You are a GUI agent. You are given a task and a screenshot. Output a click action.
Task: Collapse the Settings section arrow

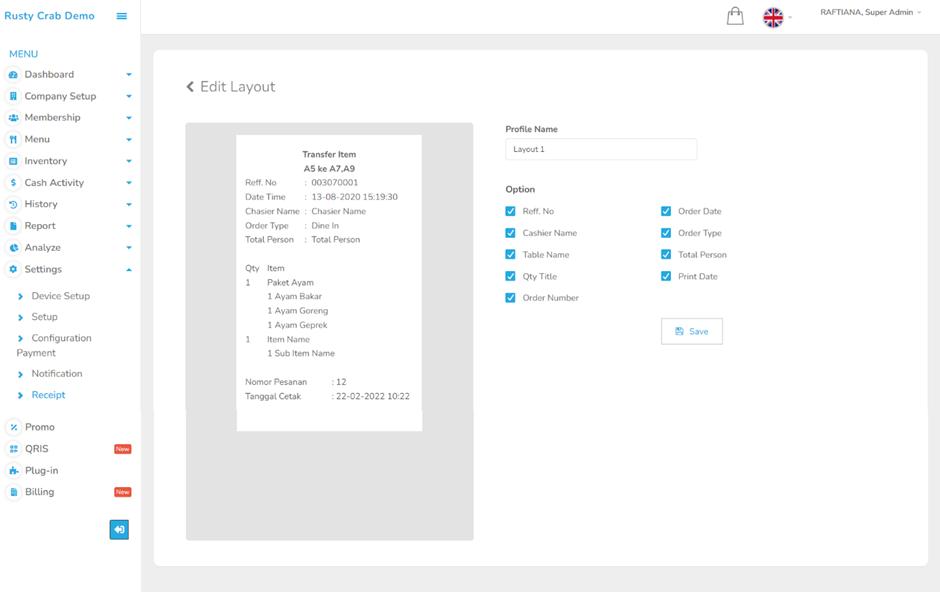tap(129, 270)
